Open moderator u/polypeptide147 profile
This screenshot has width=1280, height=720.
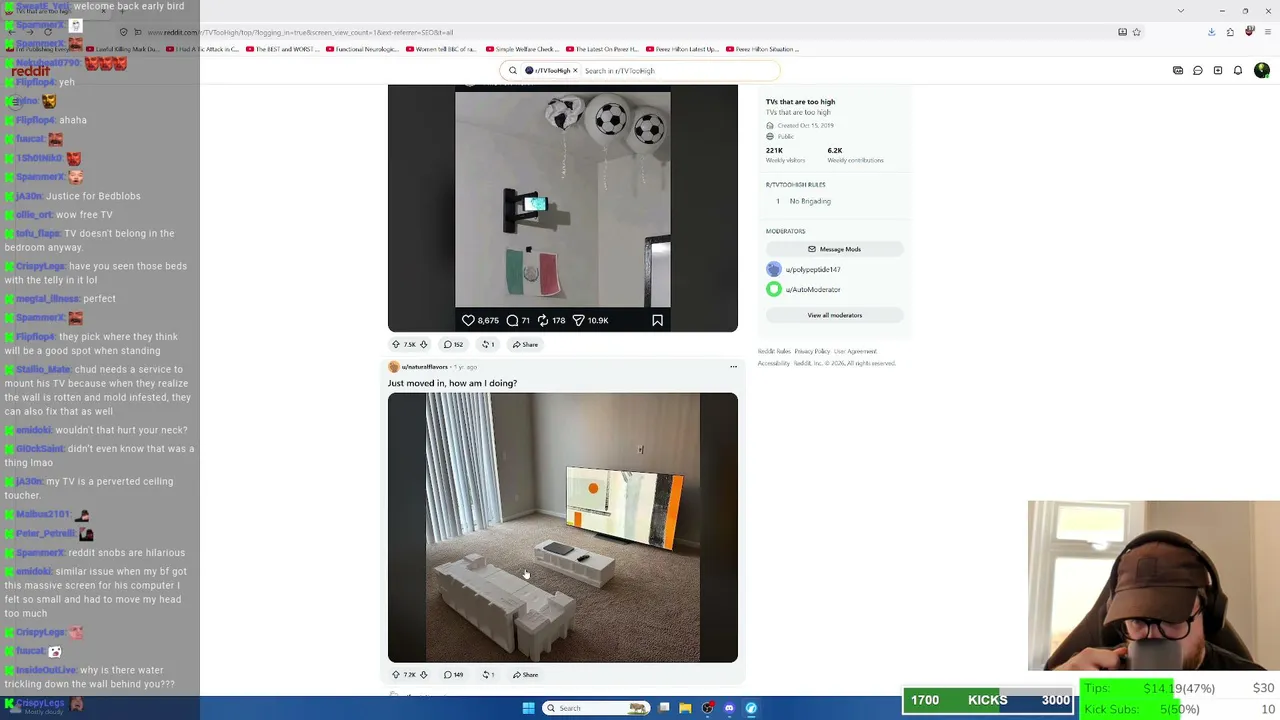[x=813, y=269]
